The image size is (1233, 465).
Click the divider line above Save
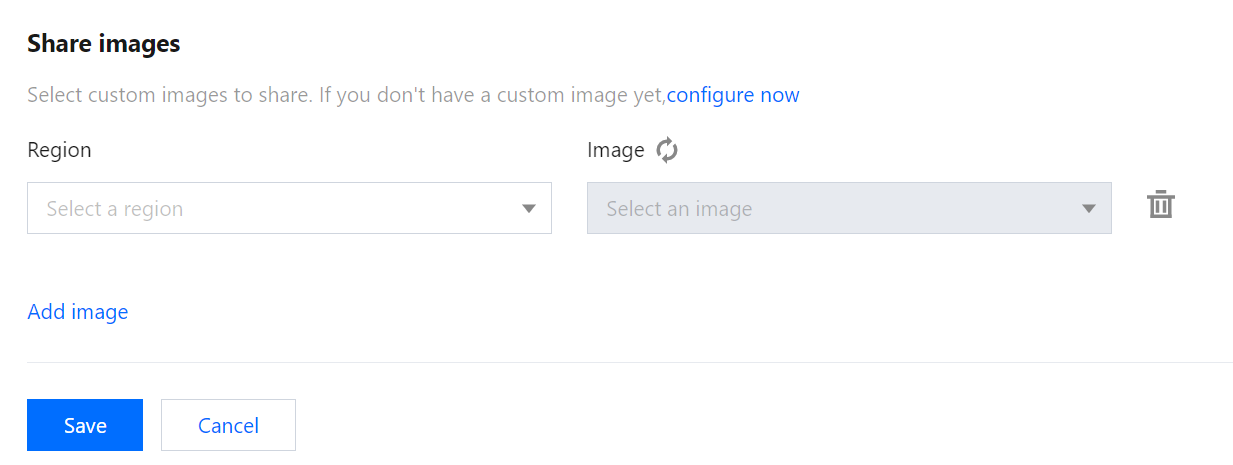(629, 362)
